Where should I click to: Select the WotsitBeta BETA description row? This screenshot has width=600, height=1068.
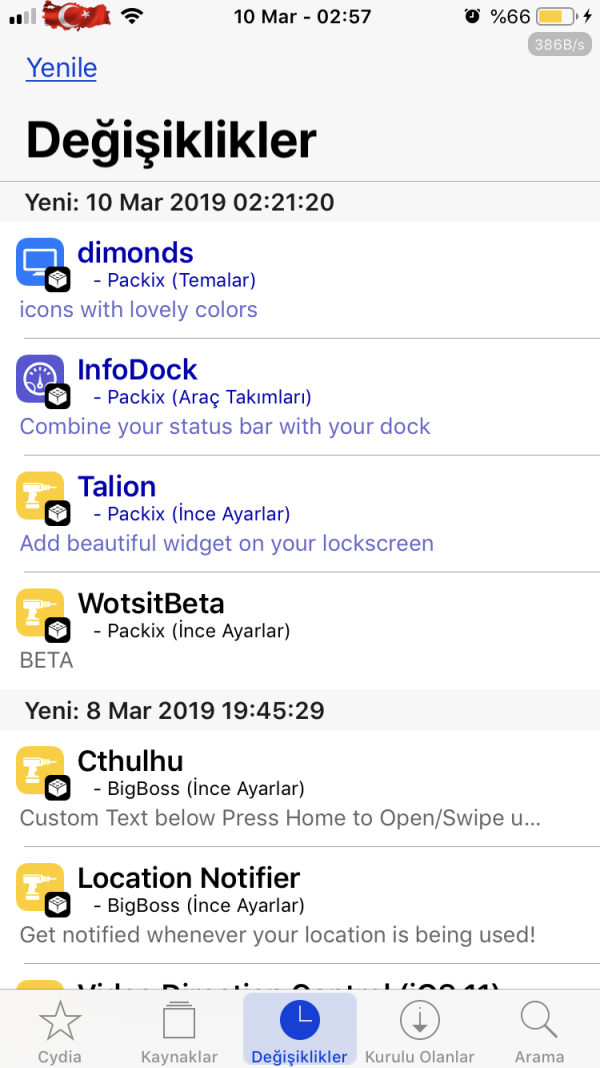coord(47,661)
